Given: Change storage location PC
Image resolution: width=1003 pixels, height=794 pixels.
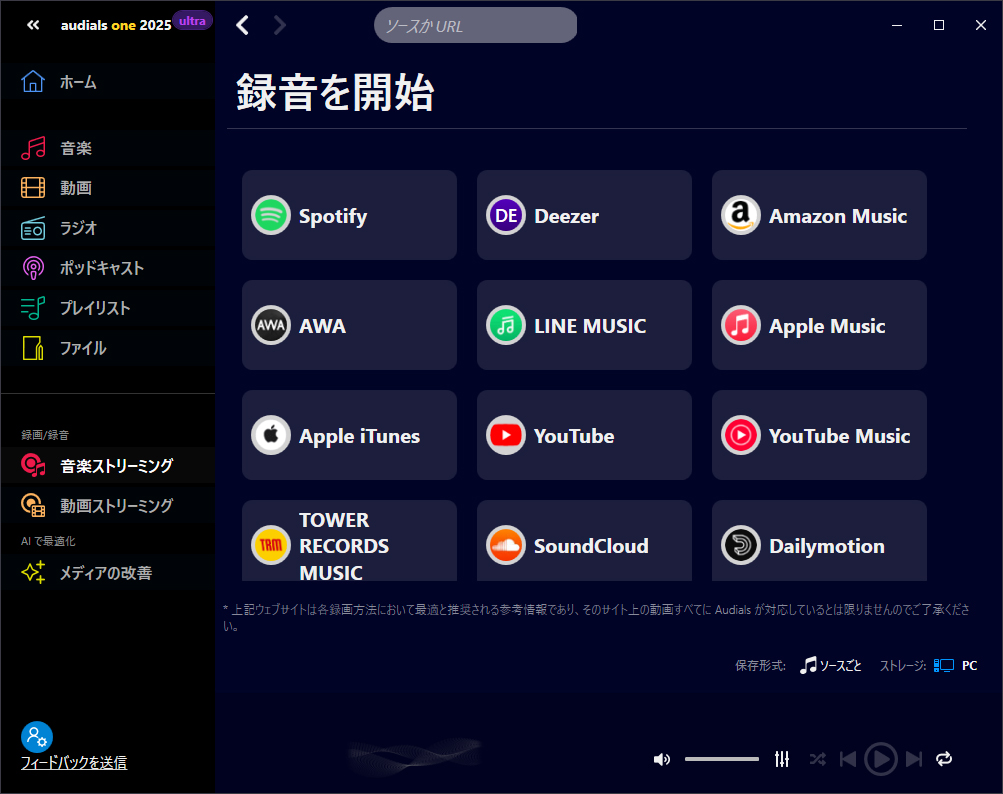Looking at the screenshot, I should 956,665.
